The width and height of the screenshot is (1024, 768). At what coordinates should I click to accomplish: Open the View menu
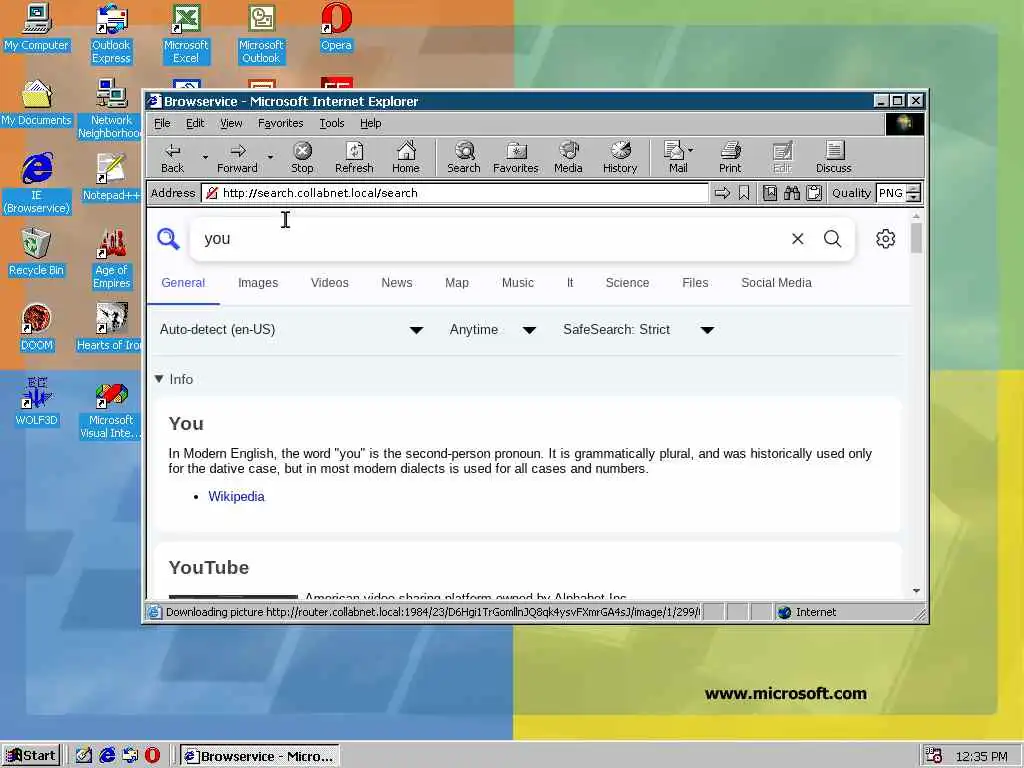pyautogui.click(x=231, y=123)
